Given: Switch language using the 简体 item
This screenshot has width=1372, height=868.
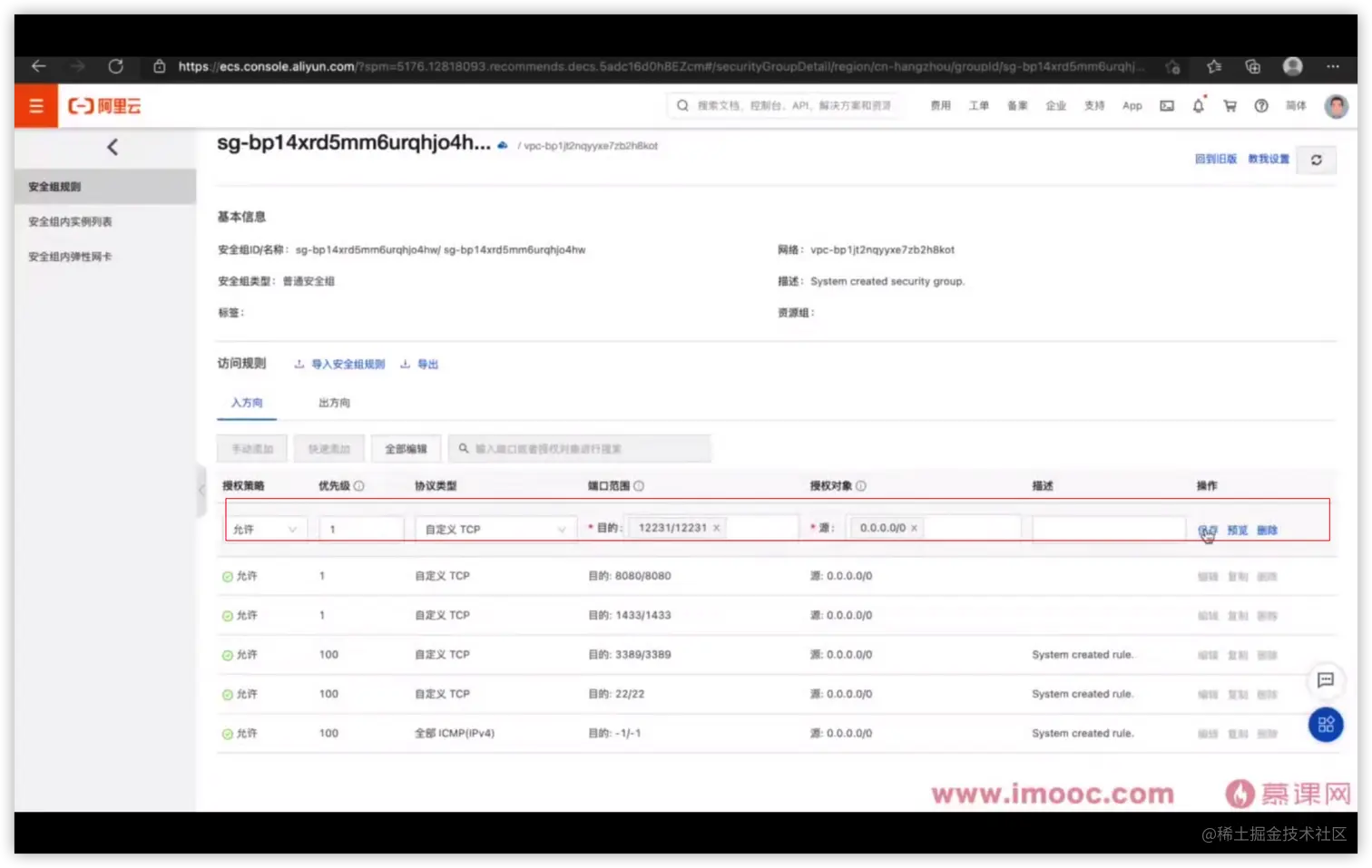Looking at the screenshot, I should click(x=1296, y=106).
